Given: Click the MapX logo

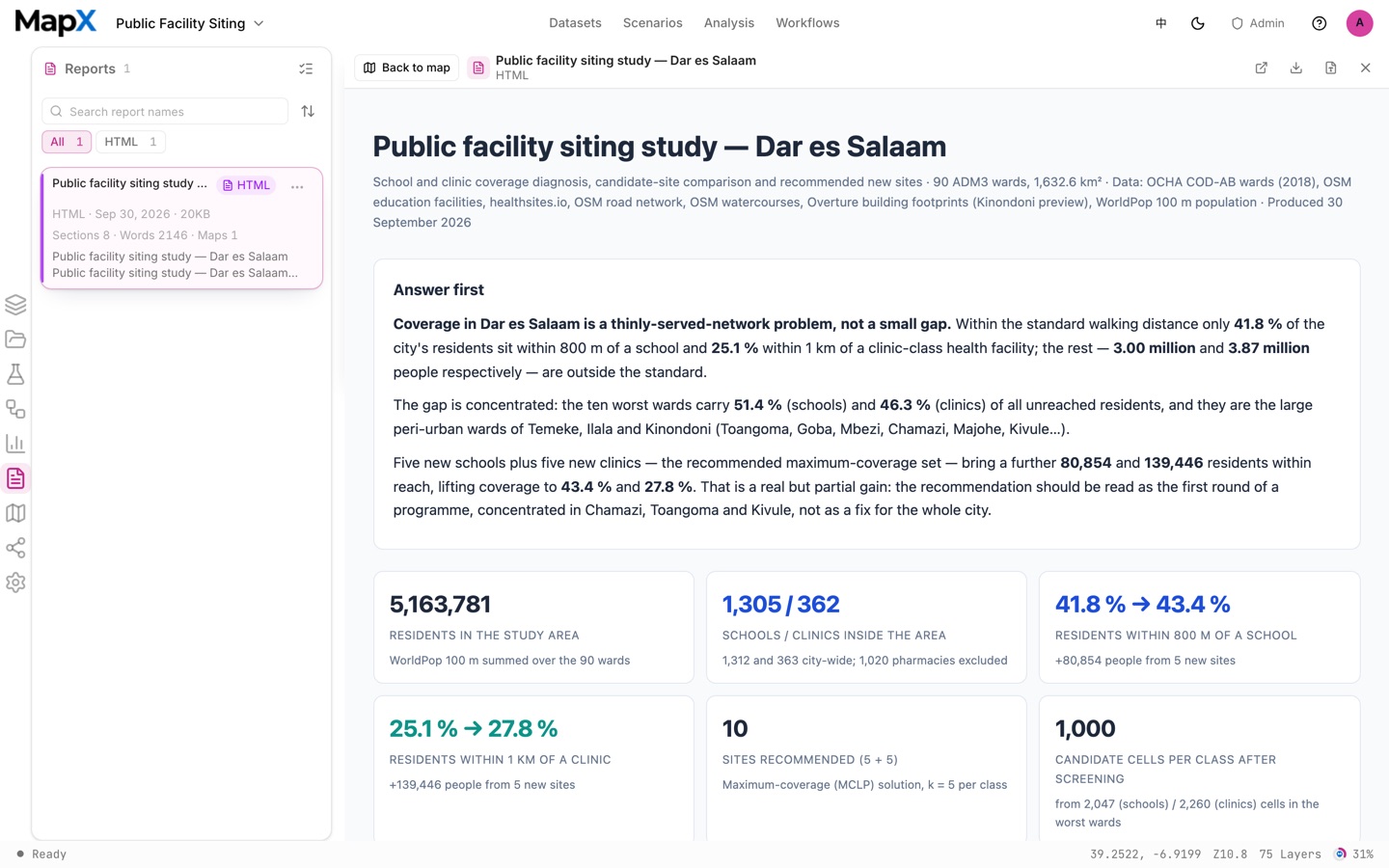Looking at the screenshot, I should [x=56, y=22].
